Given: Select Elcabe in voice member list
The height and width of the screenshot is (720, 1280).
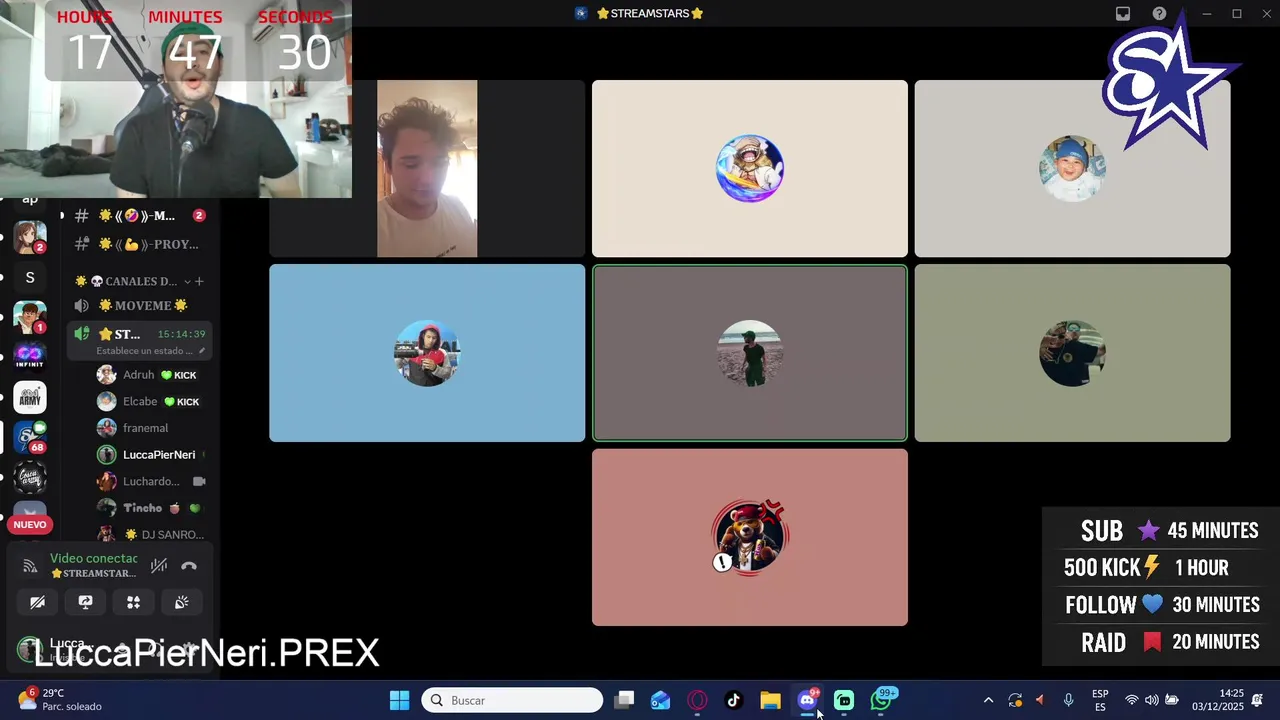Looking at the screenshot, I should pos(150,401).
